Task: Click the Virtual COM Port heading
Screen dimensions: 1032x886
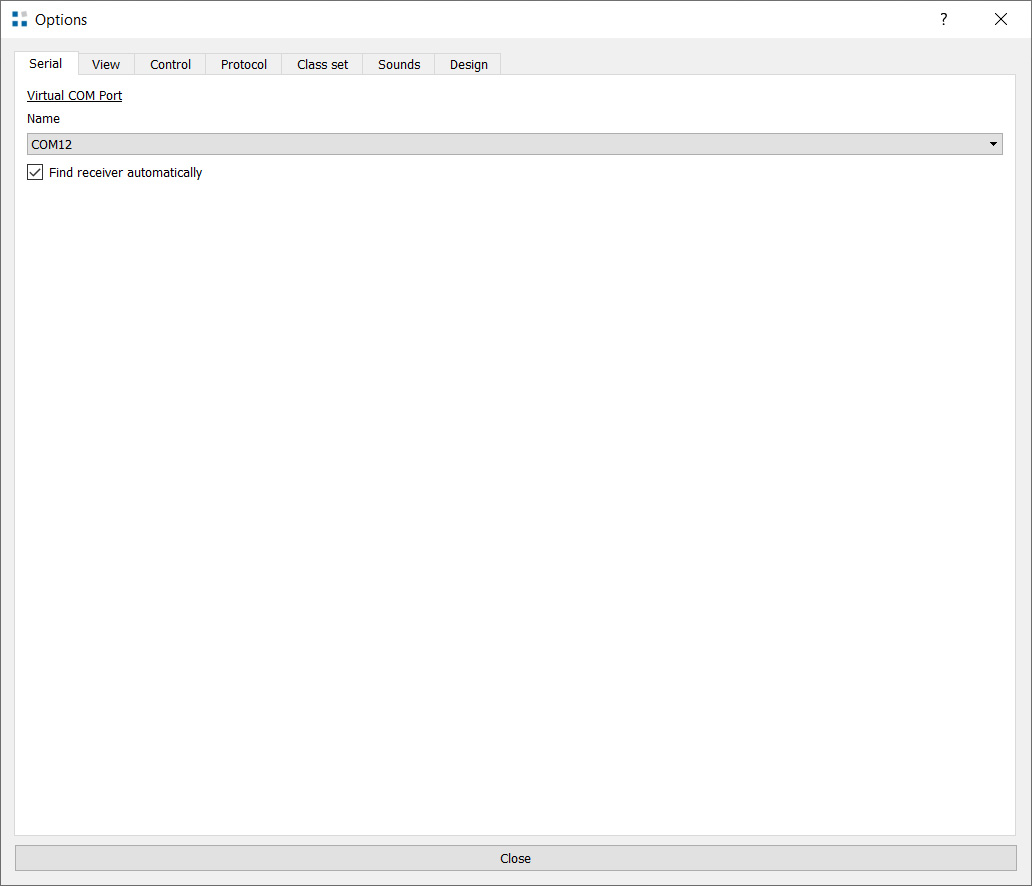Action: tap(74, 96)
